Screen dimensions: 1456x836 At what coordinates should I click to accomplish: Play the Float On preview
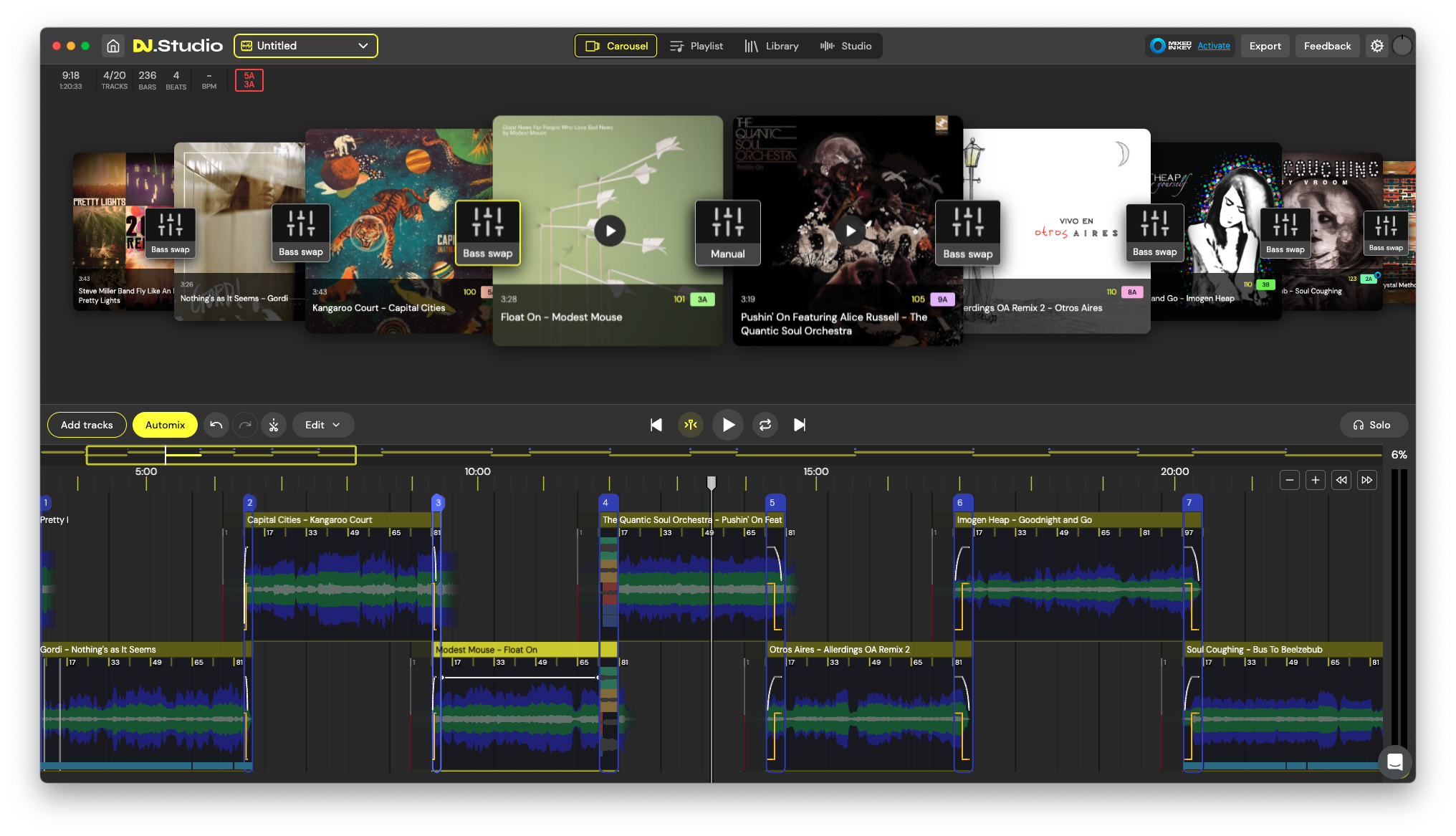click(x=610, y=231)
